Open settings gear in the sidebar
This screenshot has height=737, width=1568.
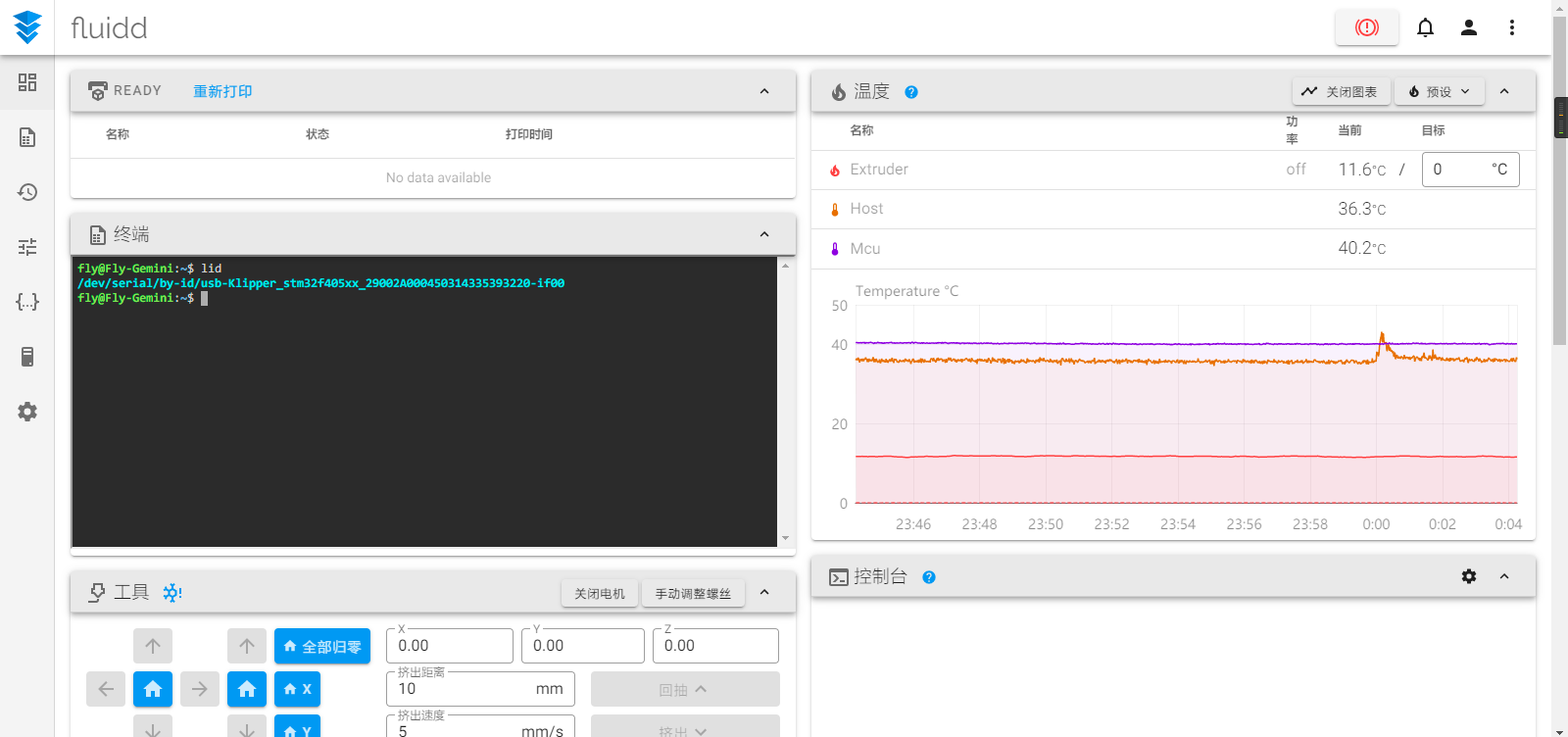click(27, 412)
